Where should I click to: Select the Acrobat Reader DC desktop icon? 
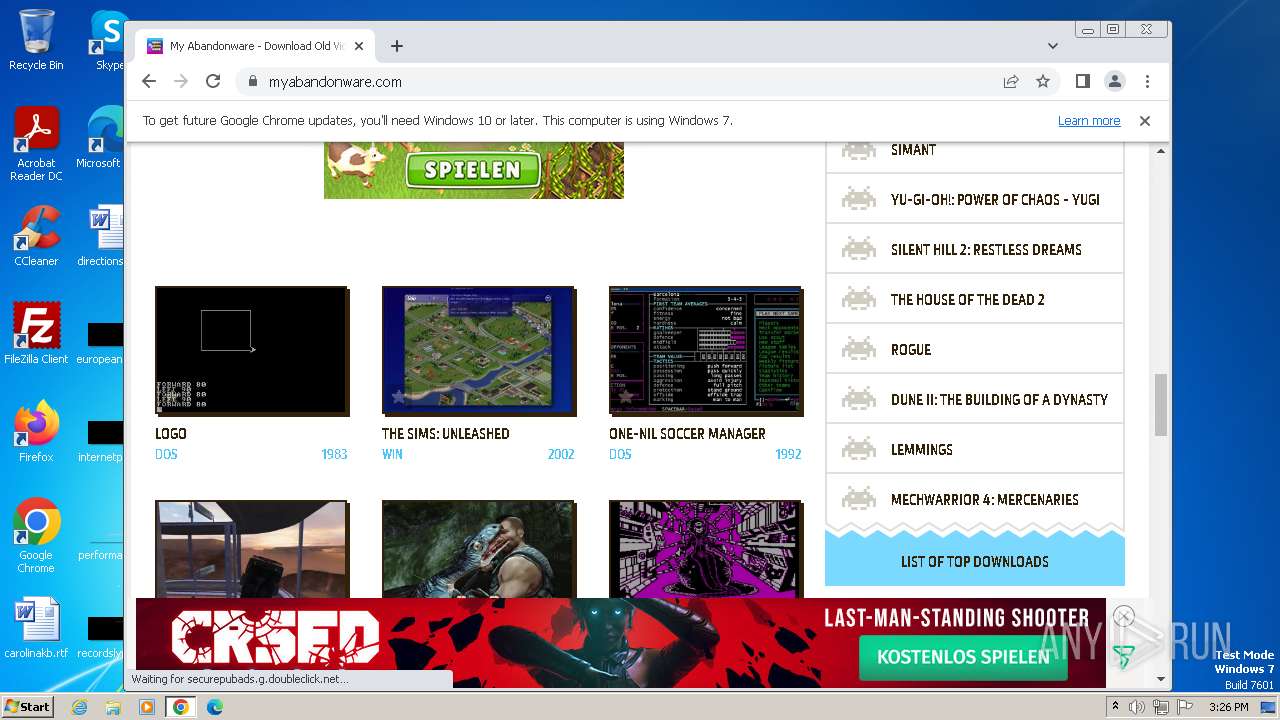36,144
